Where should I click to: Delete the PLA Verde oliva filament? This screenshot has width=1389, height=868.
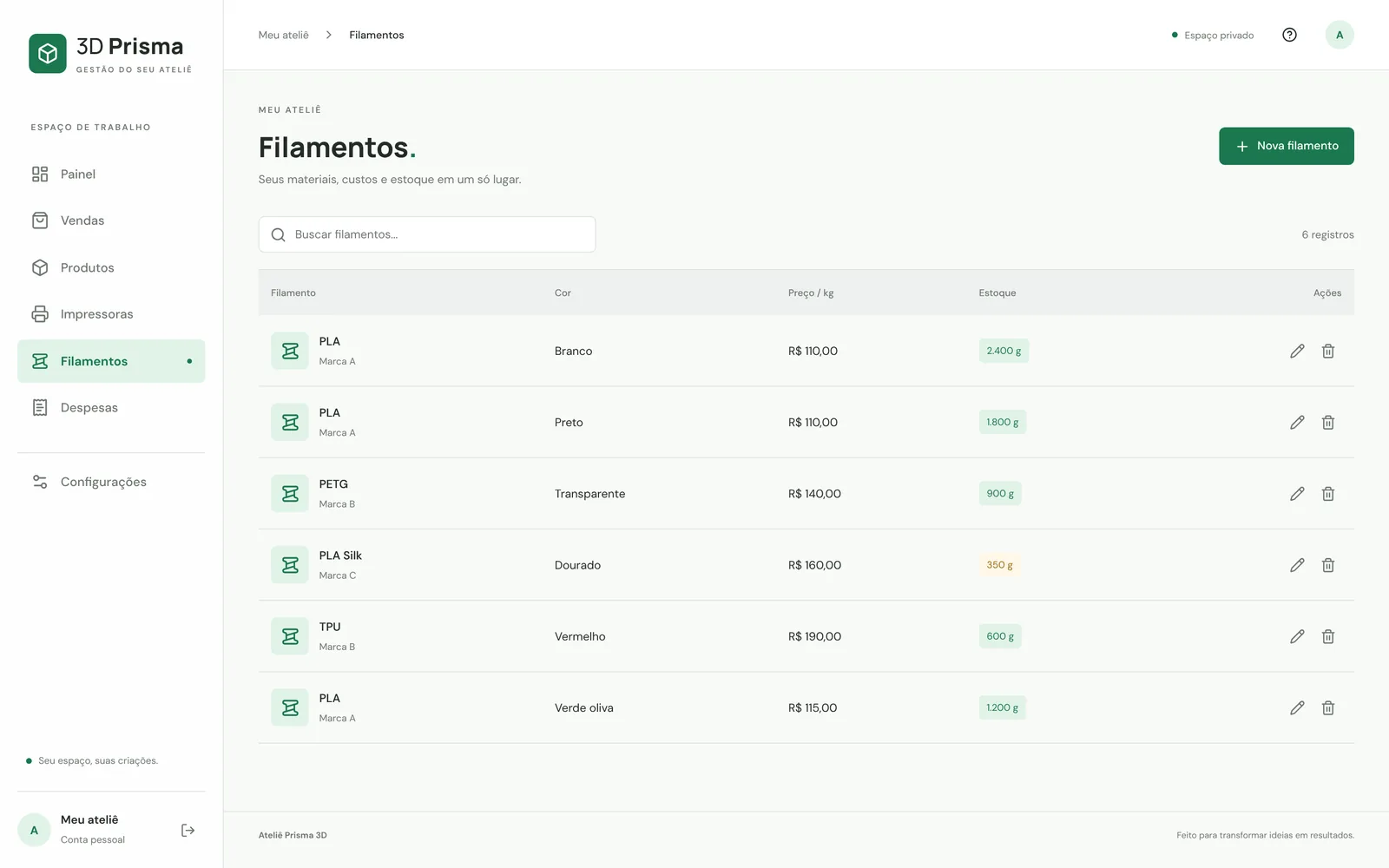coord(1328,707)
